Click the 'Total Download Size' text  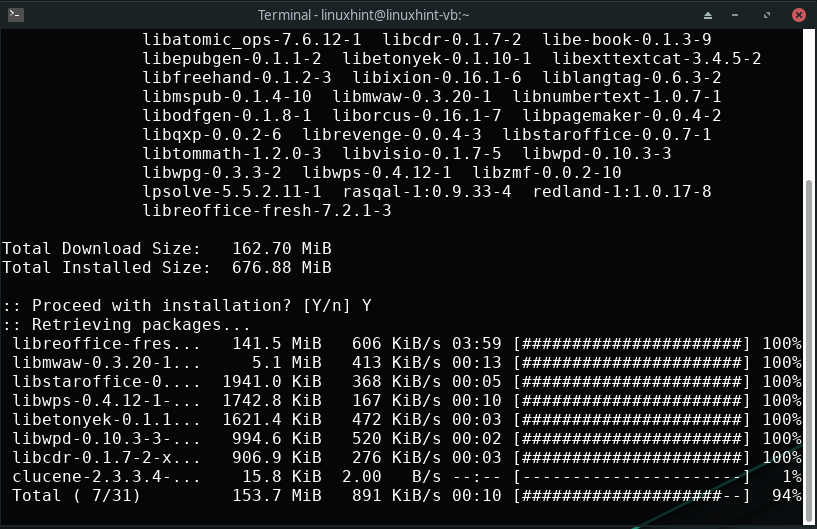click(102, 249)
